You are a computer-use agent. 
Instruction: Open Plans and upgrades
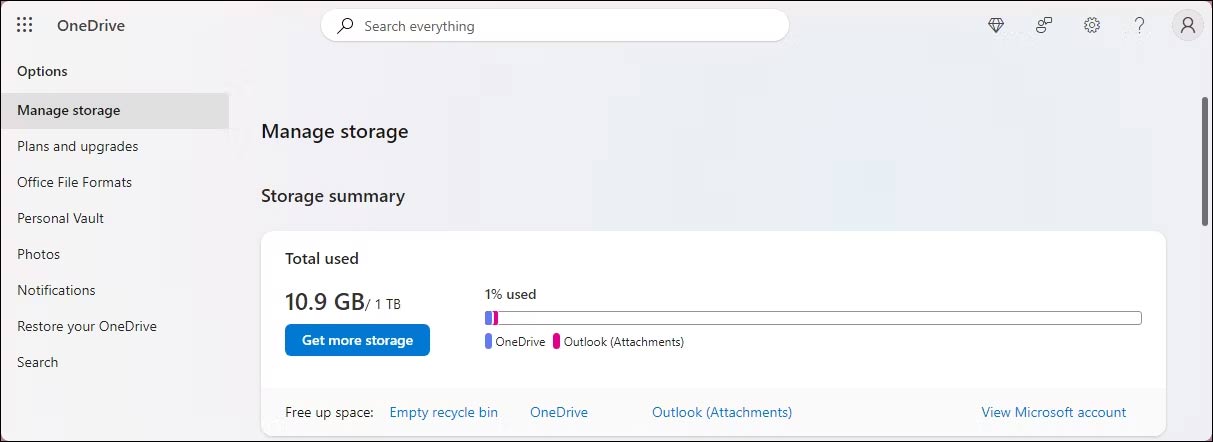78,146
